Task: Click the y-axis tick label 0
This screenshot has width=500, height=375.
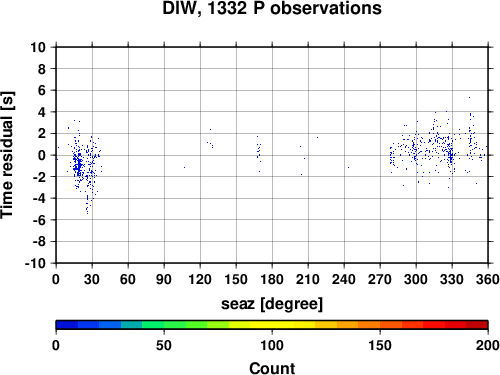Action: pos(42,155)
